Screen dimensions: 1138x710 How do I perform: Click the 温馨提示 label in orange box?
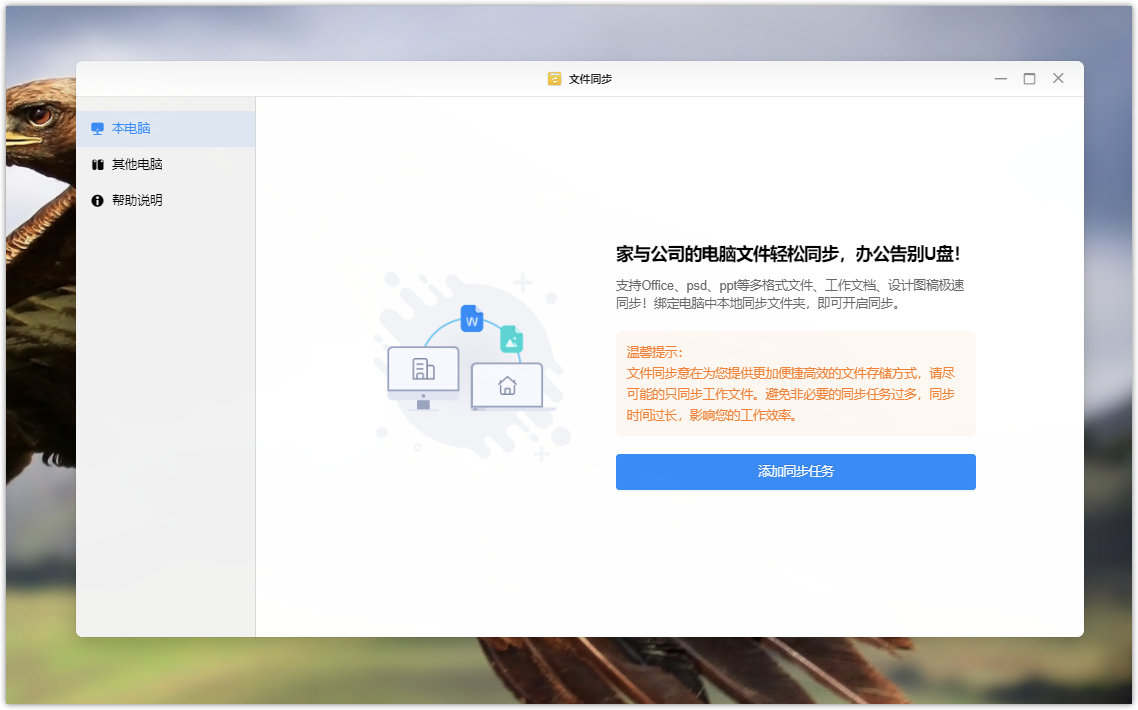click(654, 352)
